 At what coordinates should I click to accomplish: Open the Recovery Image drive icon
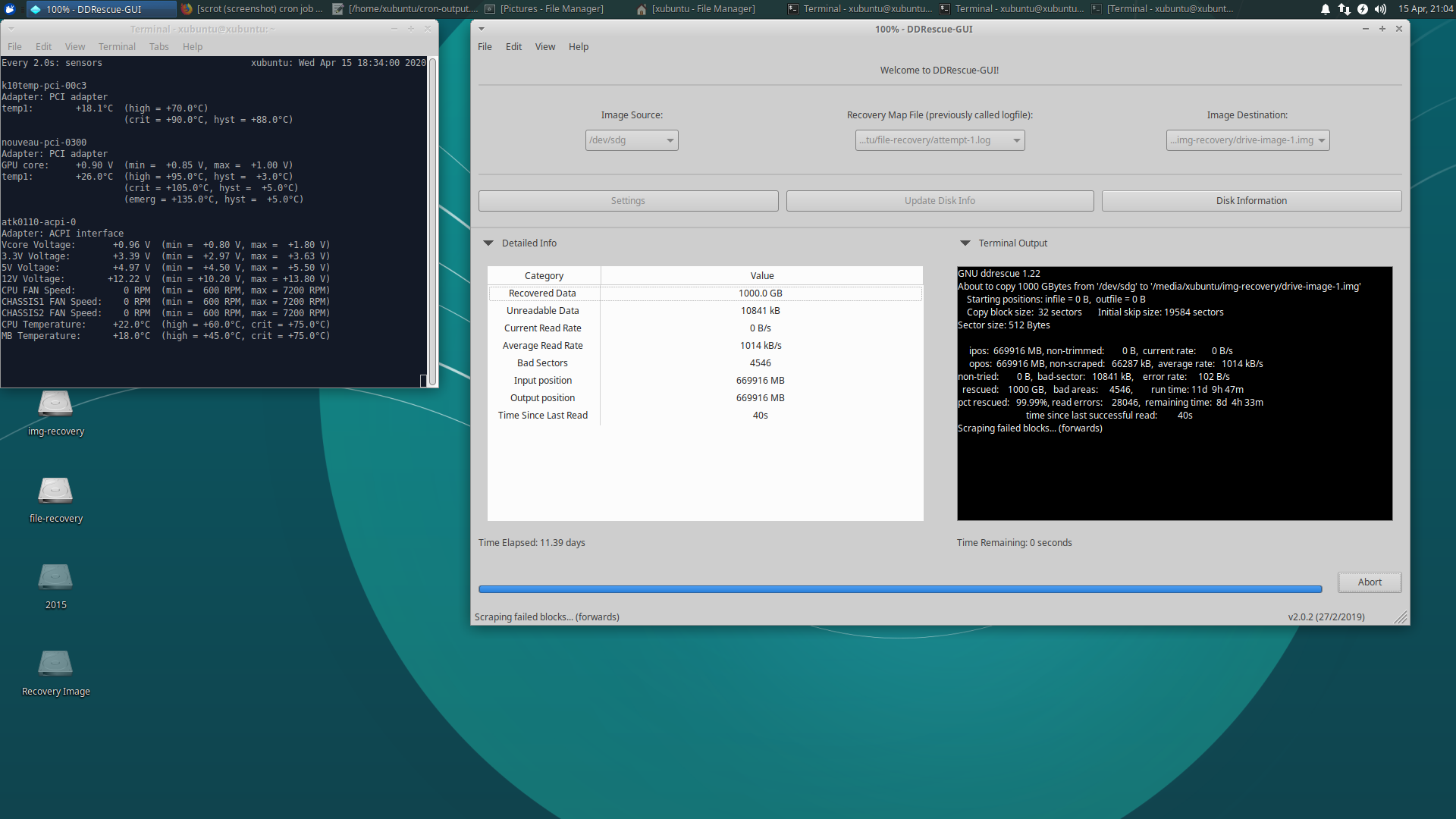tap(55, 664)
